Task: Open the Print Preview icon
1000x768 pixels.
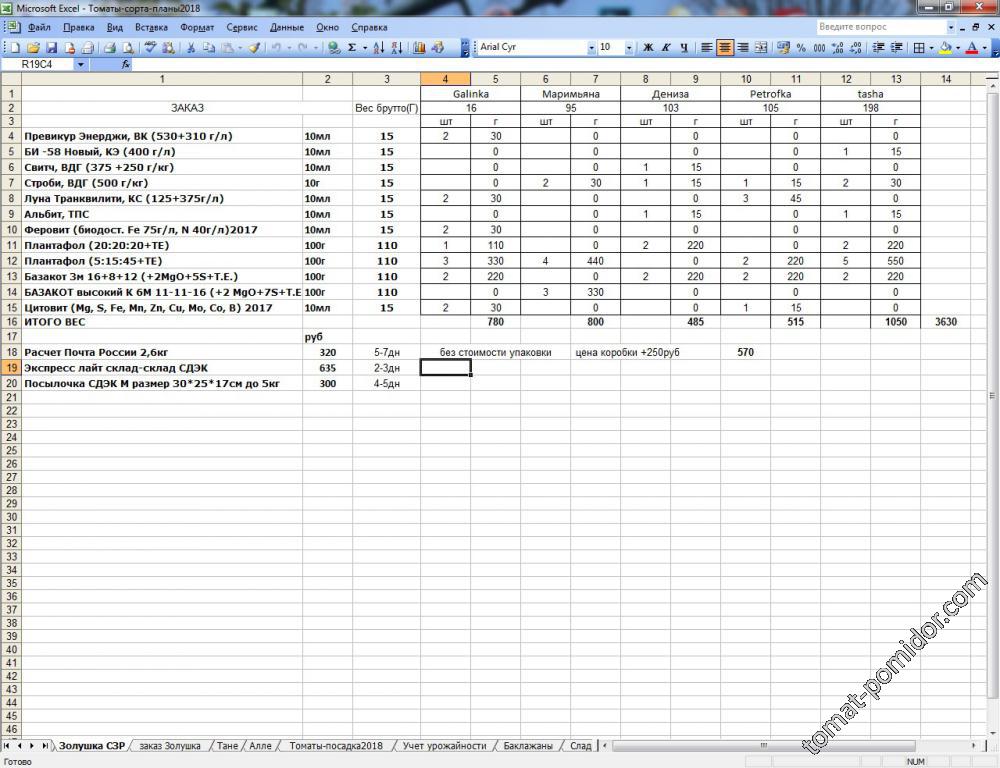Action: tap(128, 47)
